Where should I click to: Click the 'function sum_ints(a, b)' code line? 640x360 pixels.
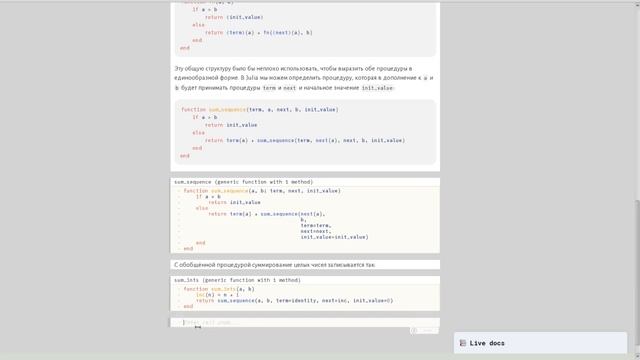[219, 289]
